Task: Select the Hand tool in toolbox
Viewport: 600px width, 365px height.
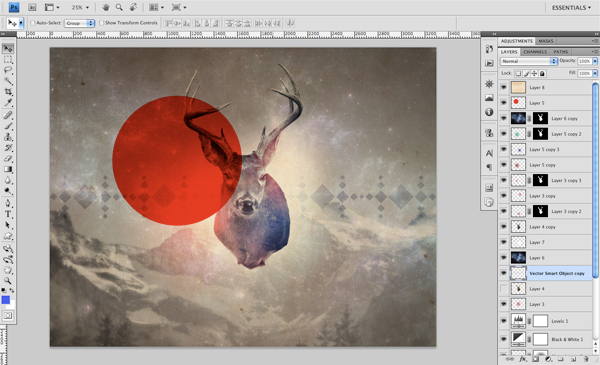Action: 8,270
